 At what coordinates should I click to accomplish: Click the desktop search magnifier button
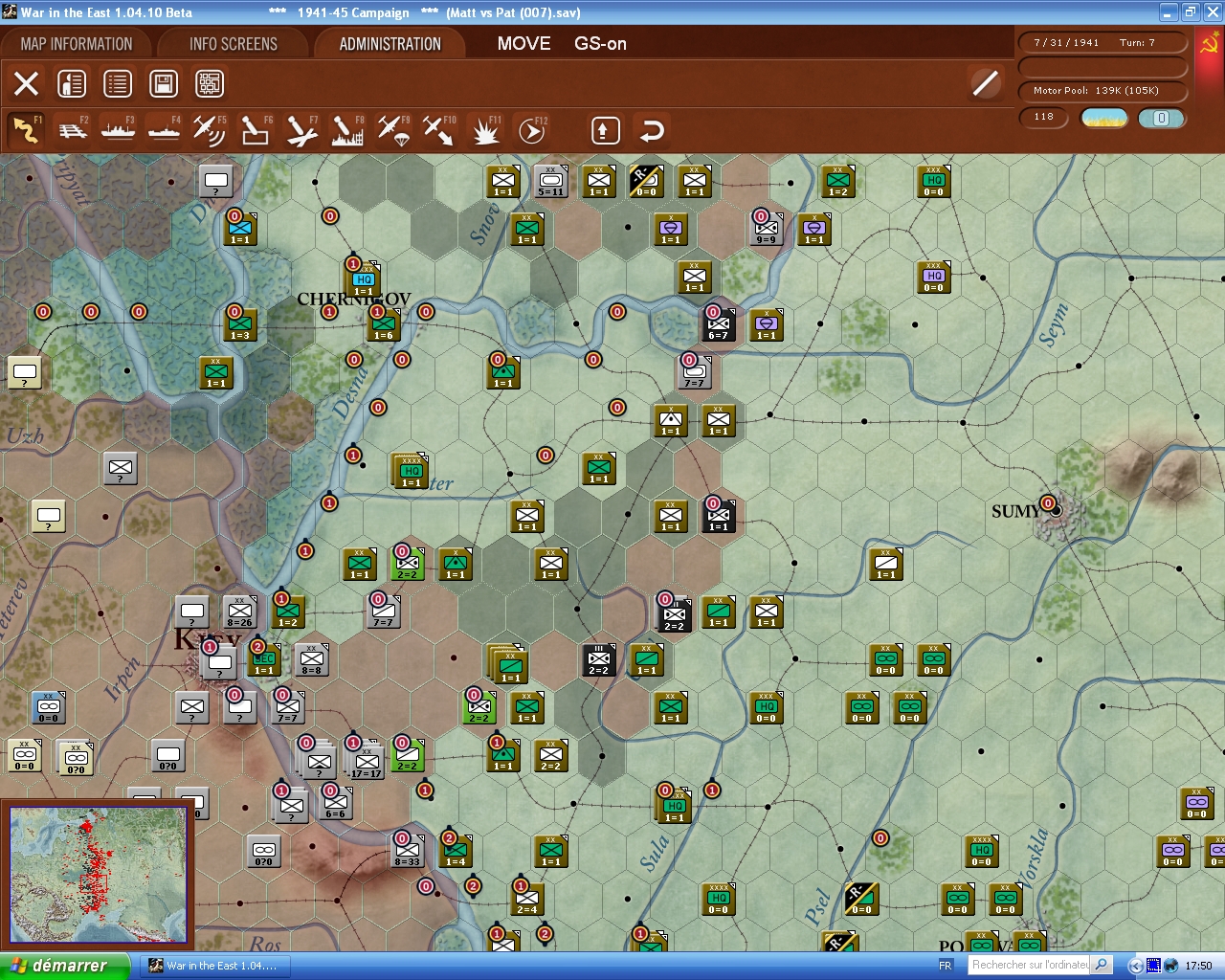point(1102,965)
